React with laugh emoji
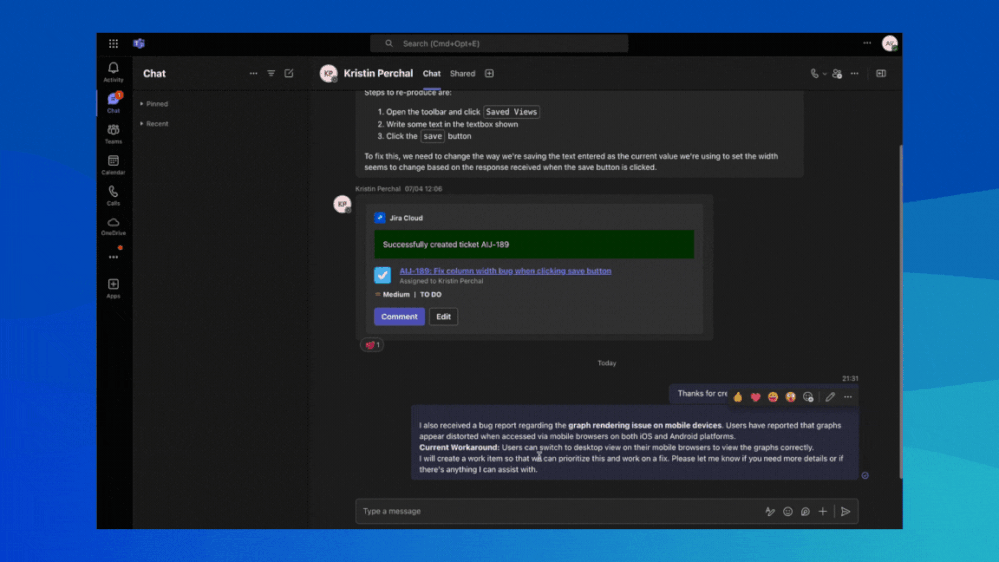The width and height of the screenshot is (999, 562). pyautogui.click(x=773, y=397)
